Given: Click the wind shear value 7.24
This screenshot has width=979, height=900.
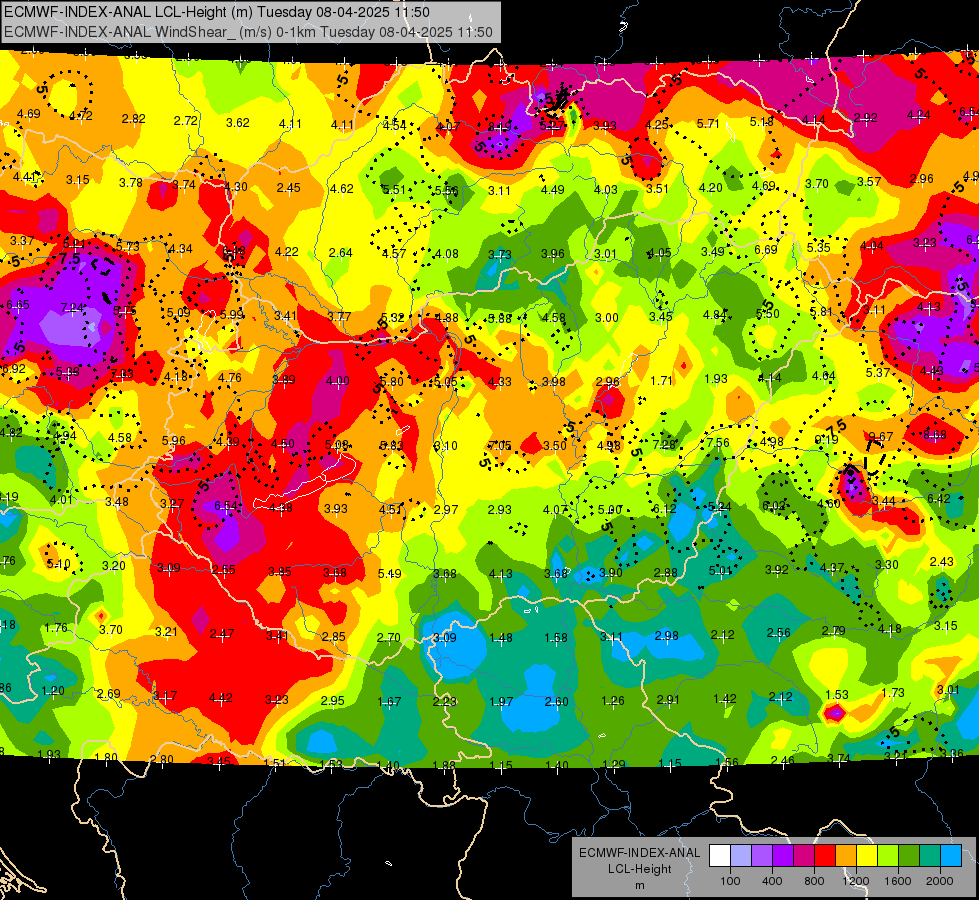Looking at the screenshot, I should (x=72, y=307).
